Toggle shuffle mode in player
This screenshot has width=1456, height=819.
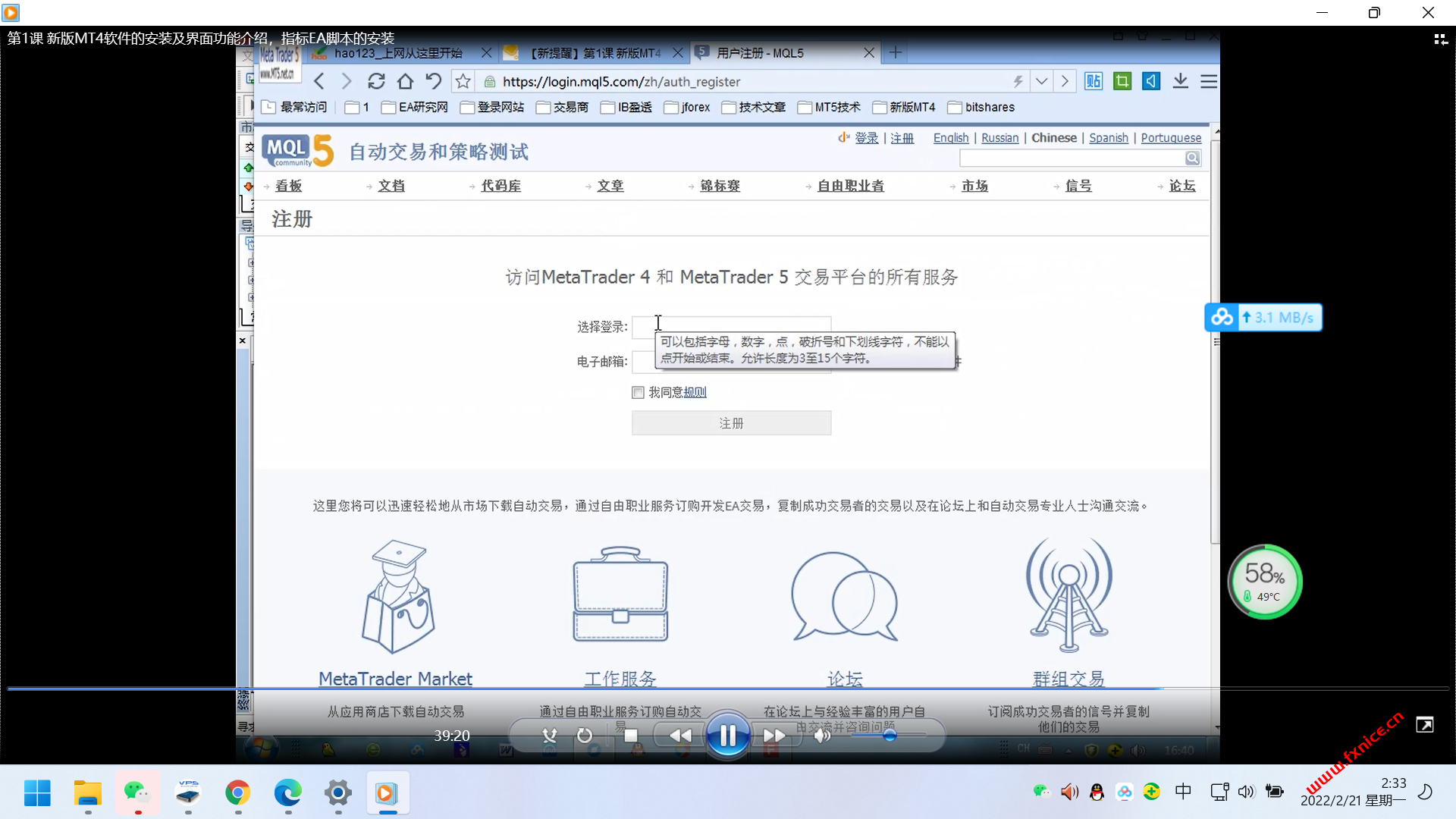[x=550, y=735]
